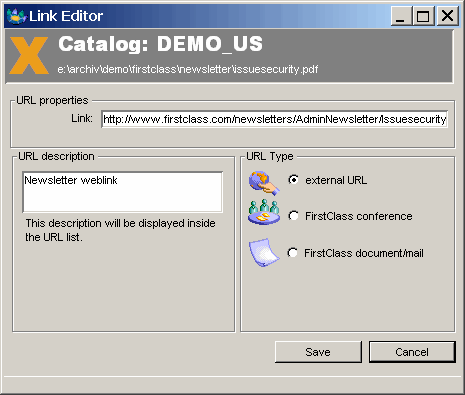Maximize the Link Editor window
The image size is (465, 395).
[x=423, y=16]
